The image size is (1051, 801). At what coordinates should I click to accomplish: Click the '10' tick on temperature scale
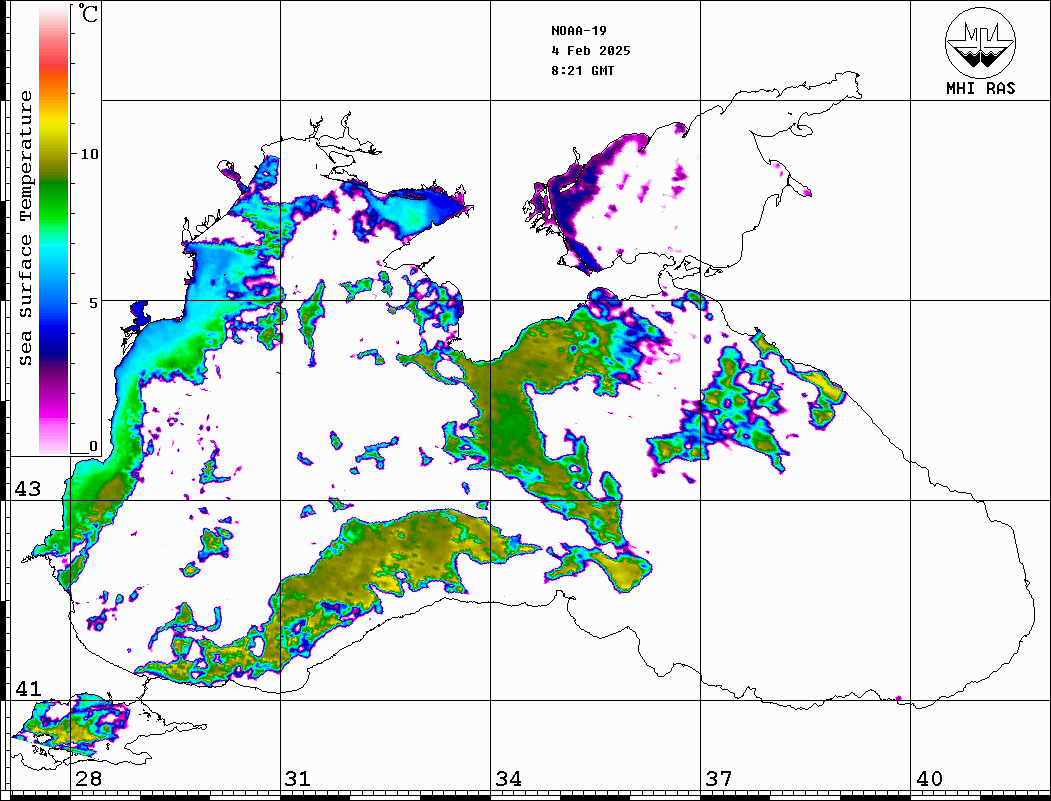click(x=89, y=154)
